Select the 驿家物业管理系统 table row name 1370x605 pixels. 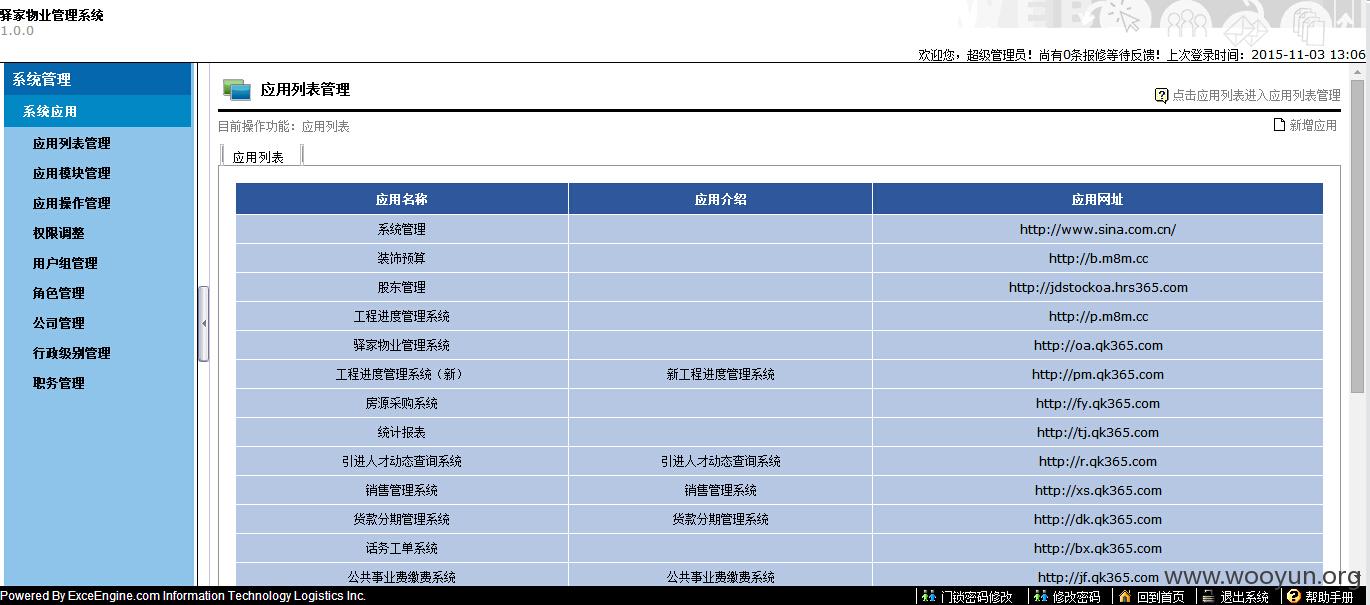tap(402, 345)
